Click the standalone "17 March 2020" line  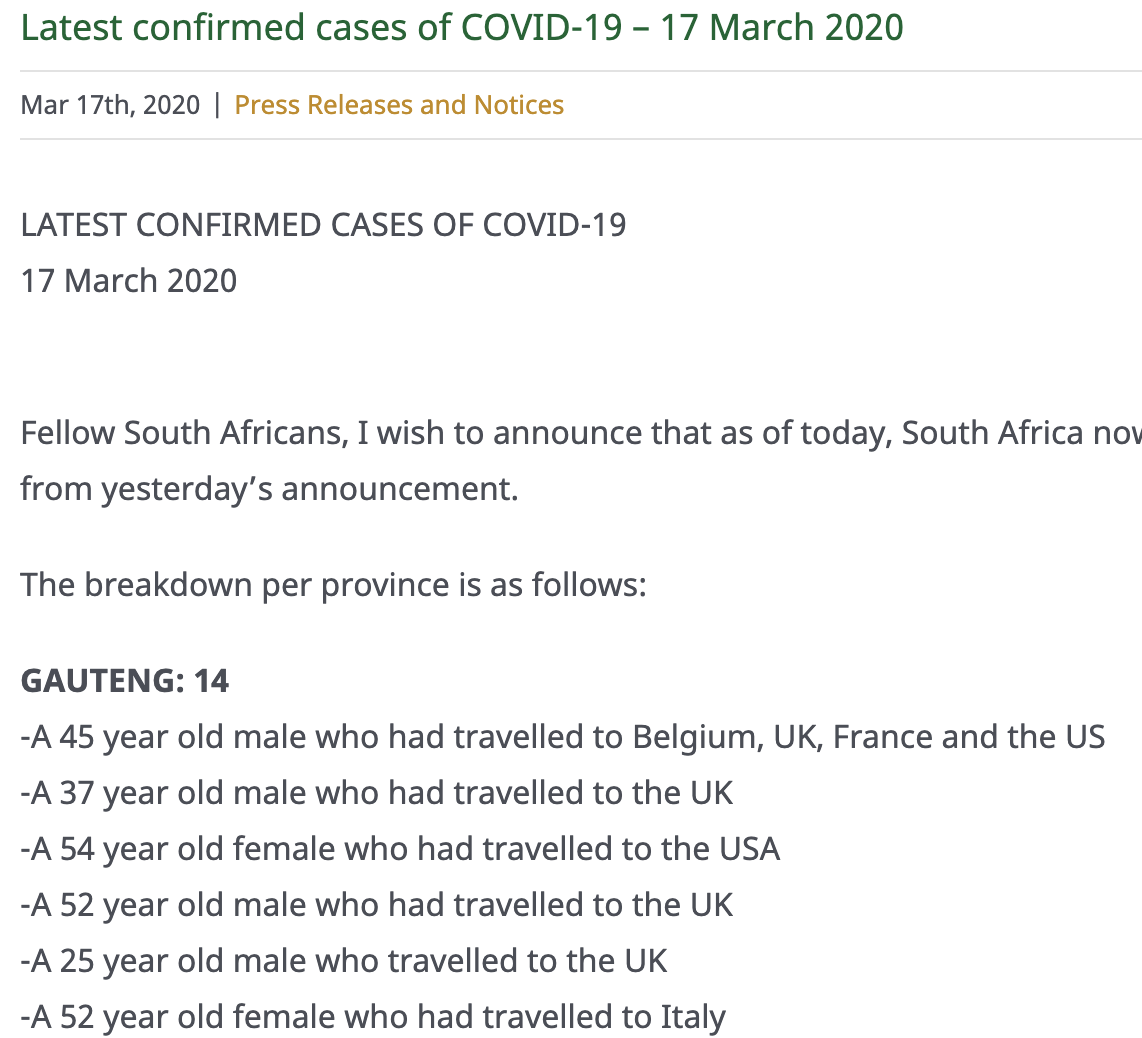pyautogui.click(x=129, y=281)
